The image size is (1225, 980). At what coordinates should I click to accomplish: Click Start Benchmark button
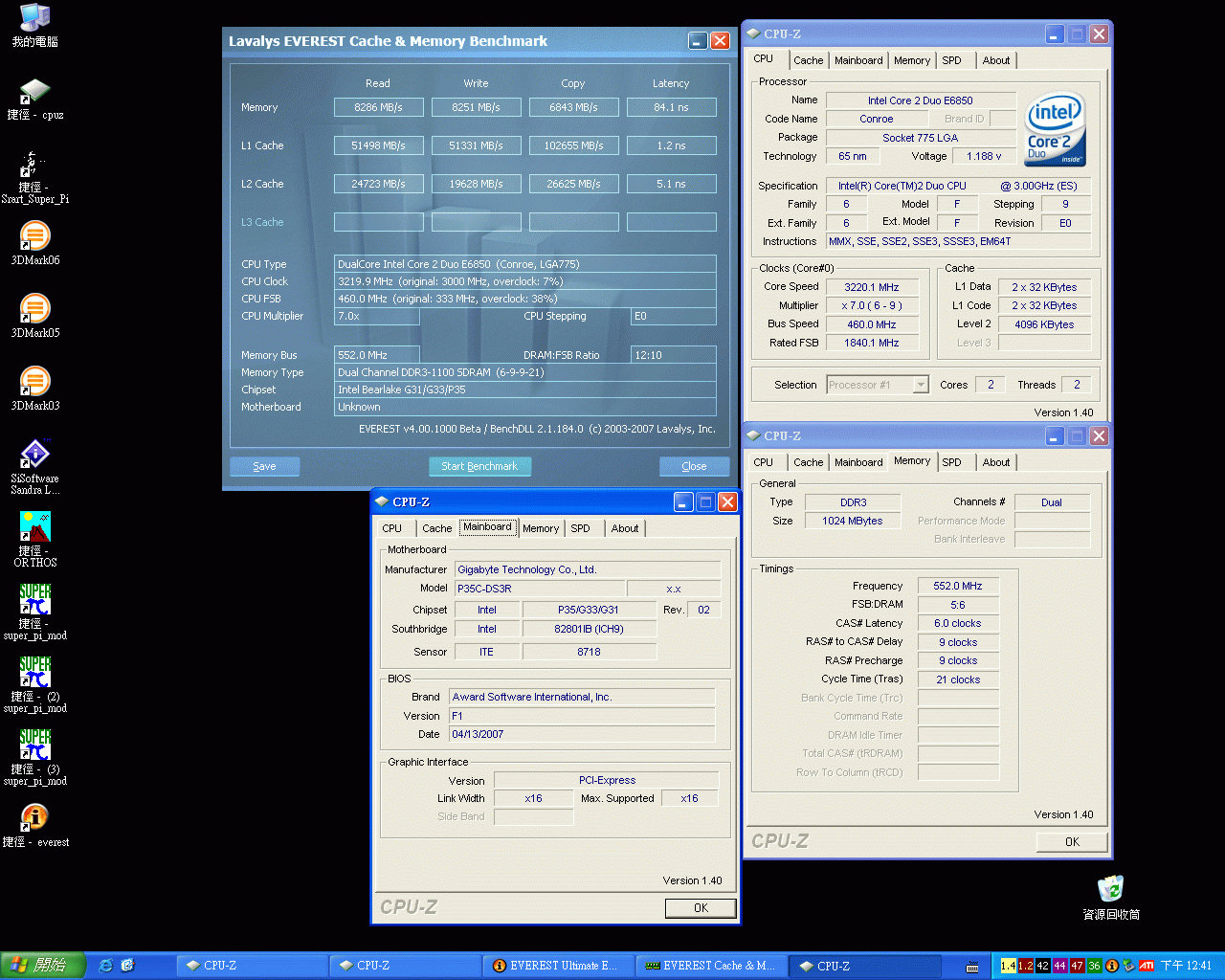coord(479,466)
